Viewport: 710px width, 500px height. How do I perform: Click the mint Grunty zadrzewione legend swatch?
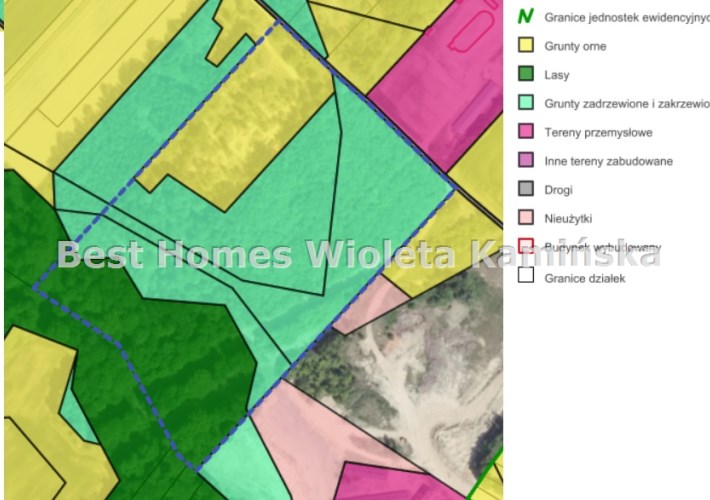pyautogui.click(x=526, y=102)
